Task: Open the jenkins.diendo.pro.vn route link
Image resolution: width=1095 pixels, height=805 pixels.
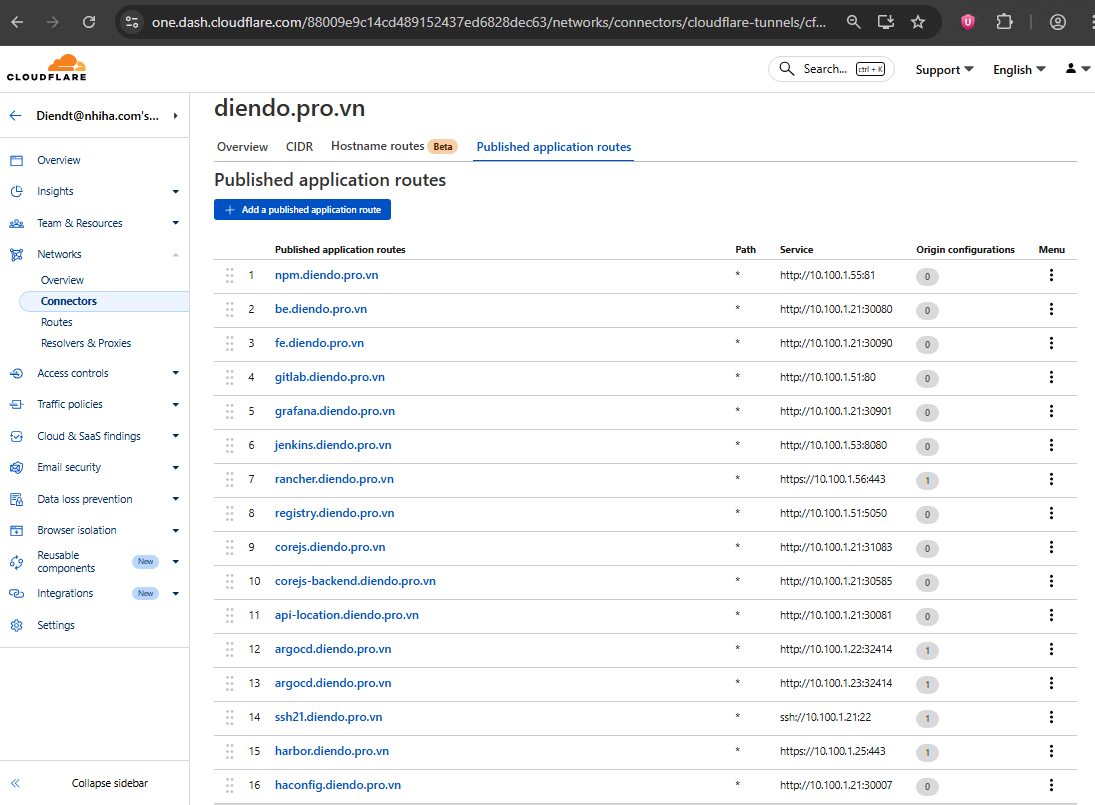Action: tap(333, 446)
